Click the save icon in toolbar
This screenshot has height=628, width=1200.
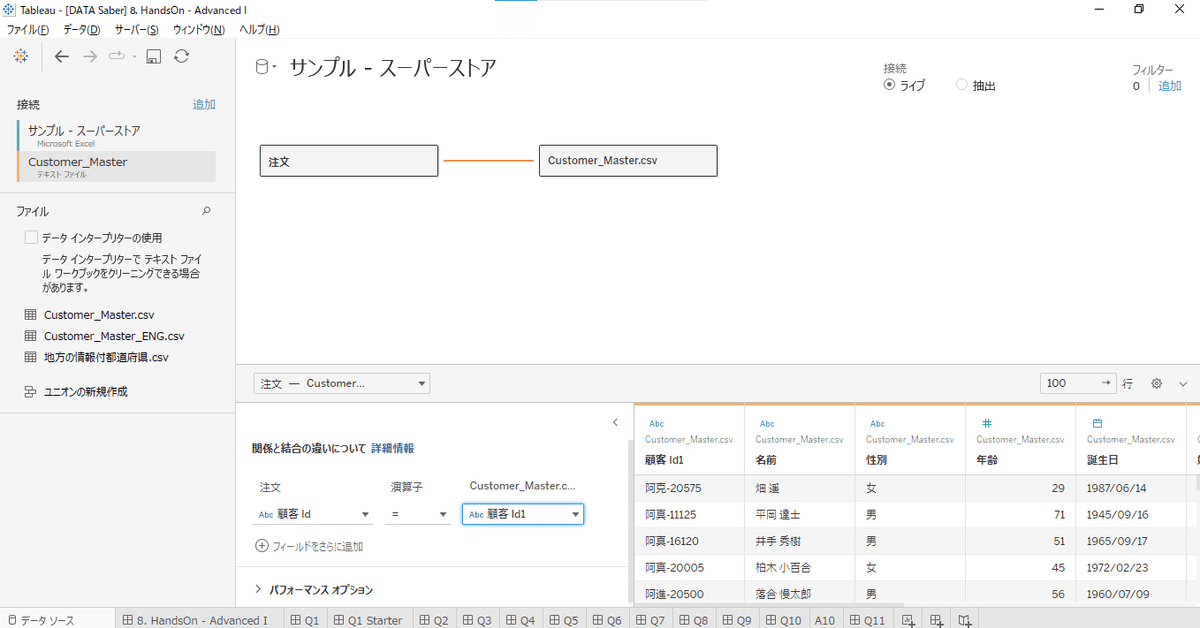point(154,57)
